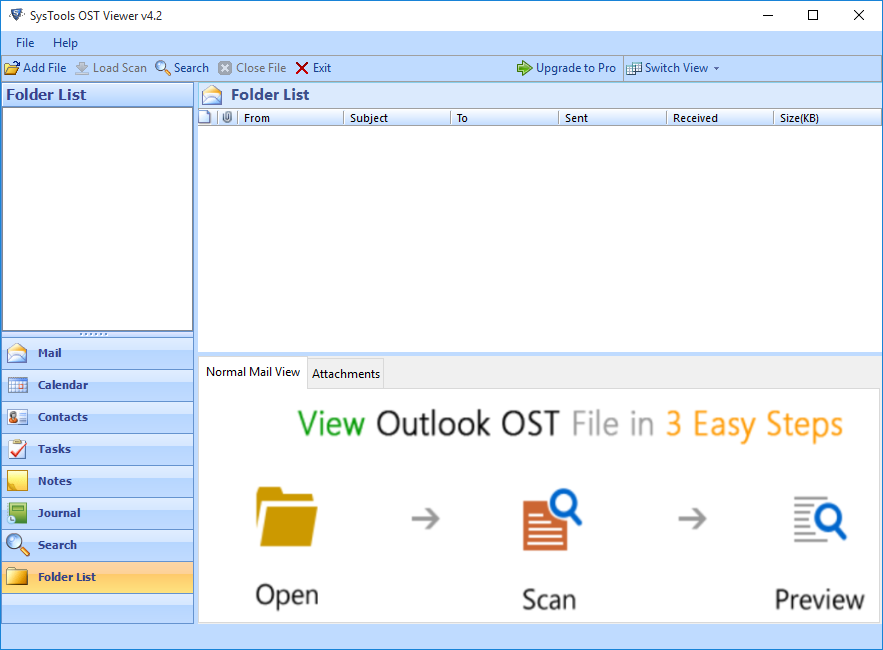Viewport: 883px width, 650px height.
Task: Click the Notes label in navigation pane
Action: [x=55, y=481]
